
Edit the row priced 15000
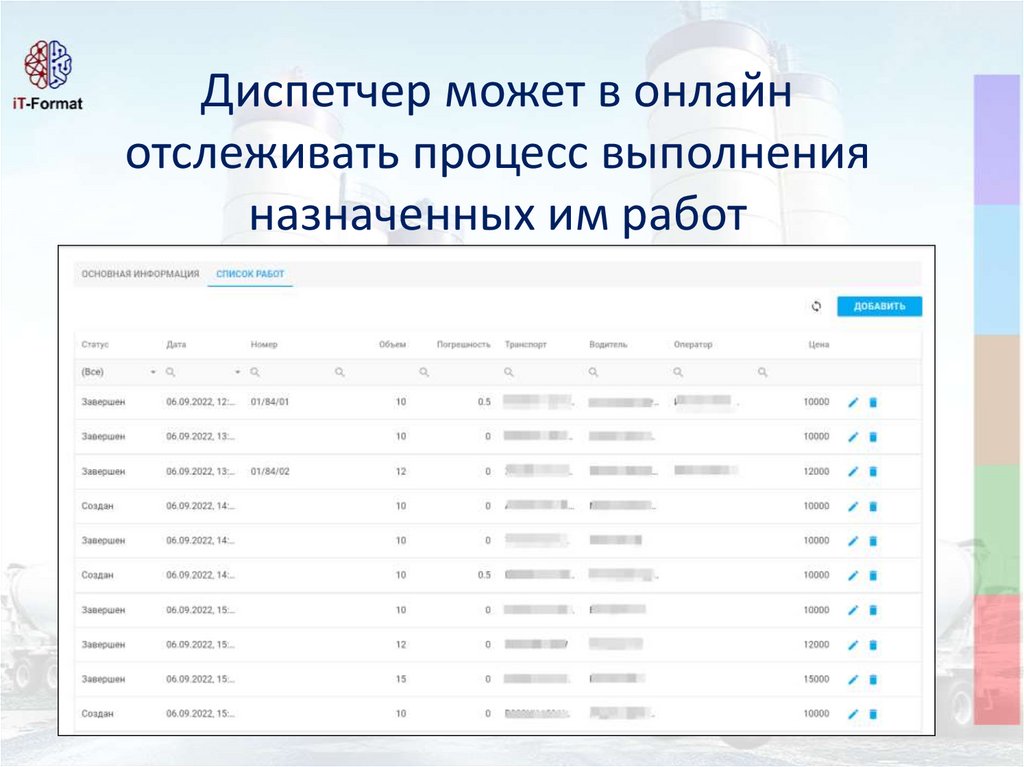853,679
